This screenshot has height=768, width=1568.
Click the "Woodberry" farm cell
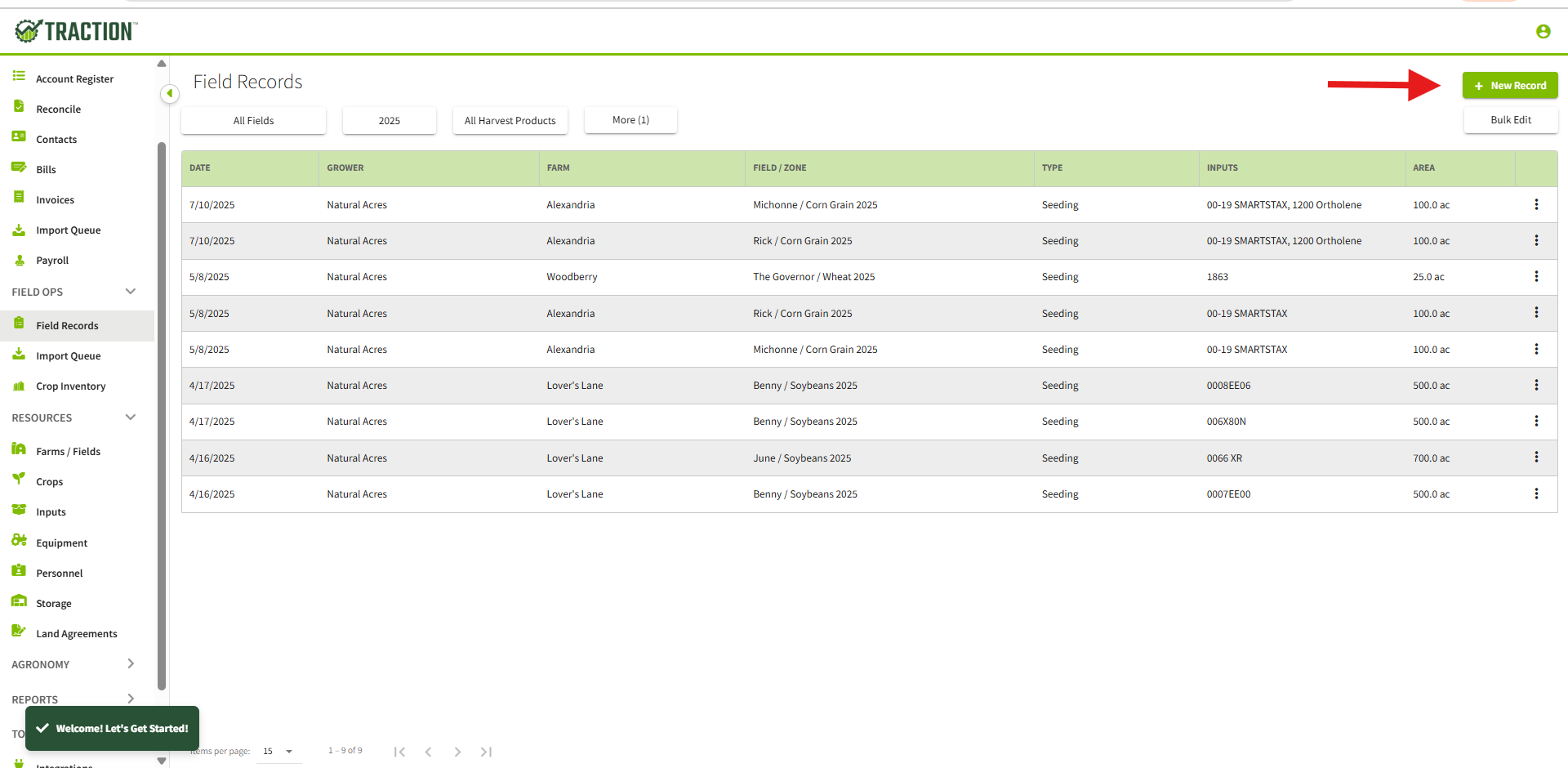tap(572, 277)
